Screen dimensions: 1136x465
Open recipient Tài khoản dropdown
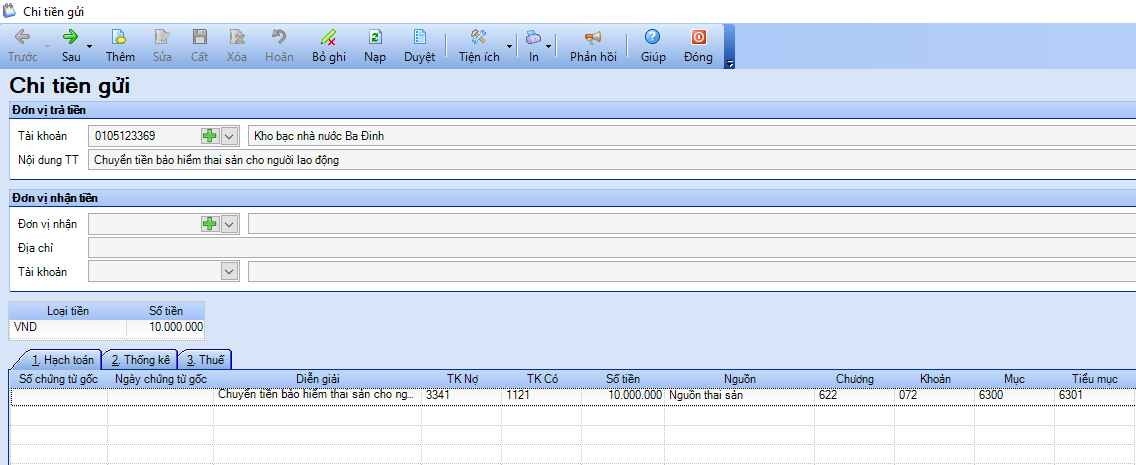coord(229,272)
